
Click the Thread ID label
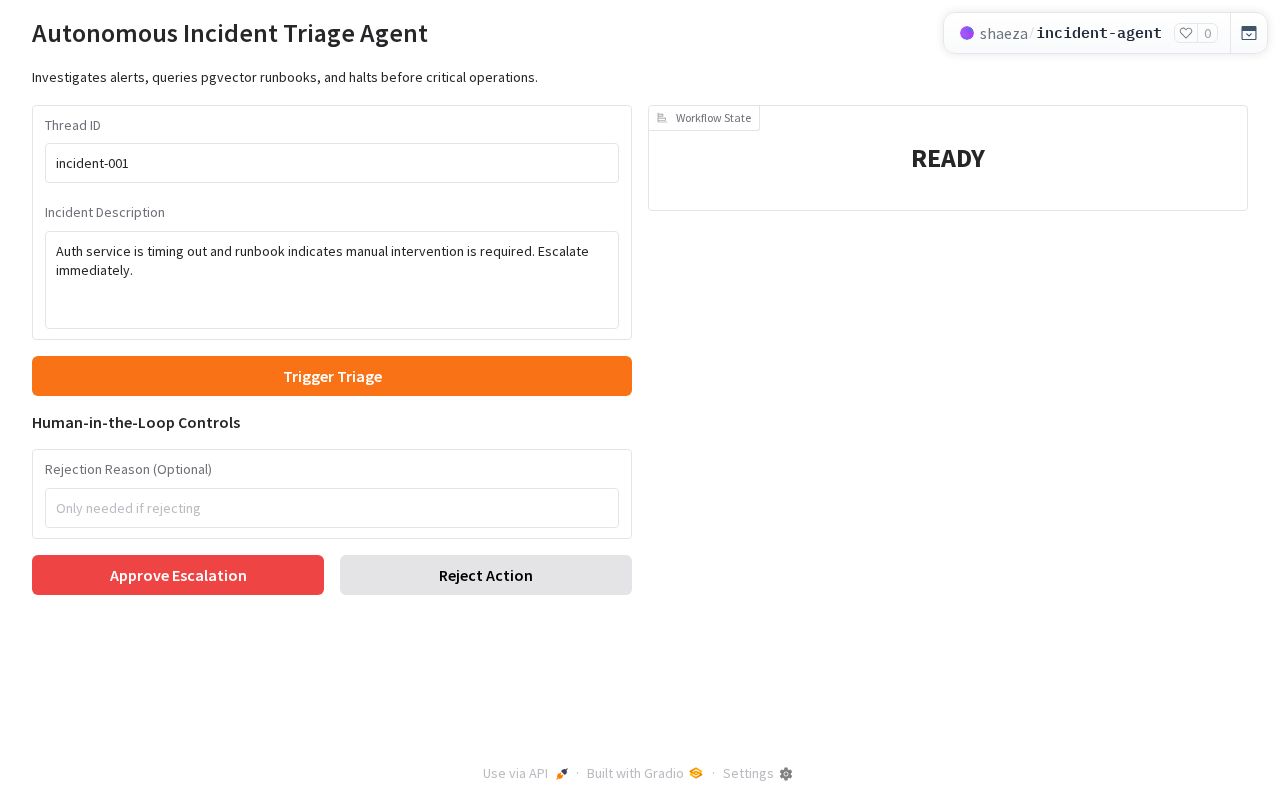point(73,125)
